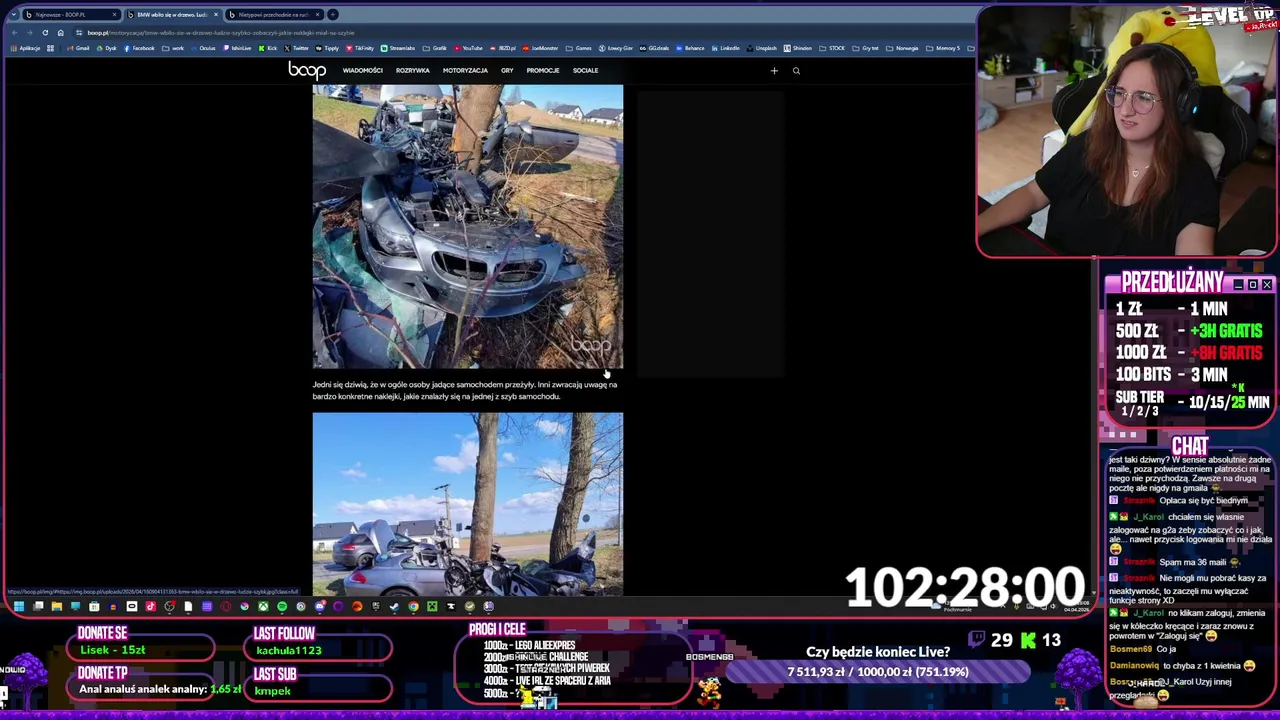Open the Xbox app on taskbar
This screenshot has width=1280, height=720.
263,606
